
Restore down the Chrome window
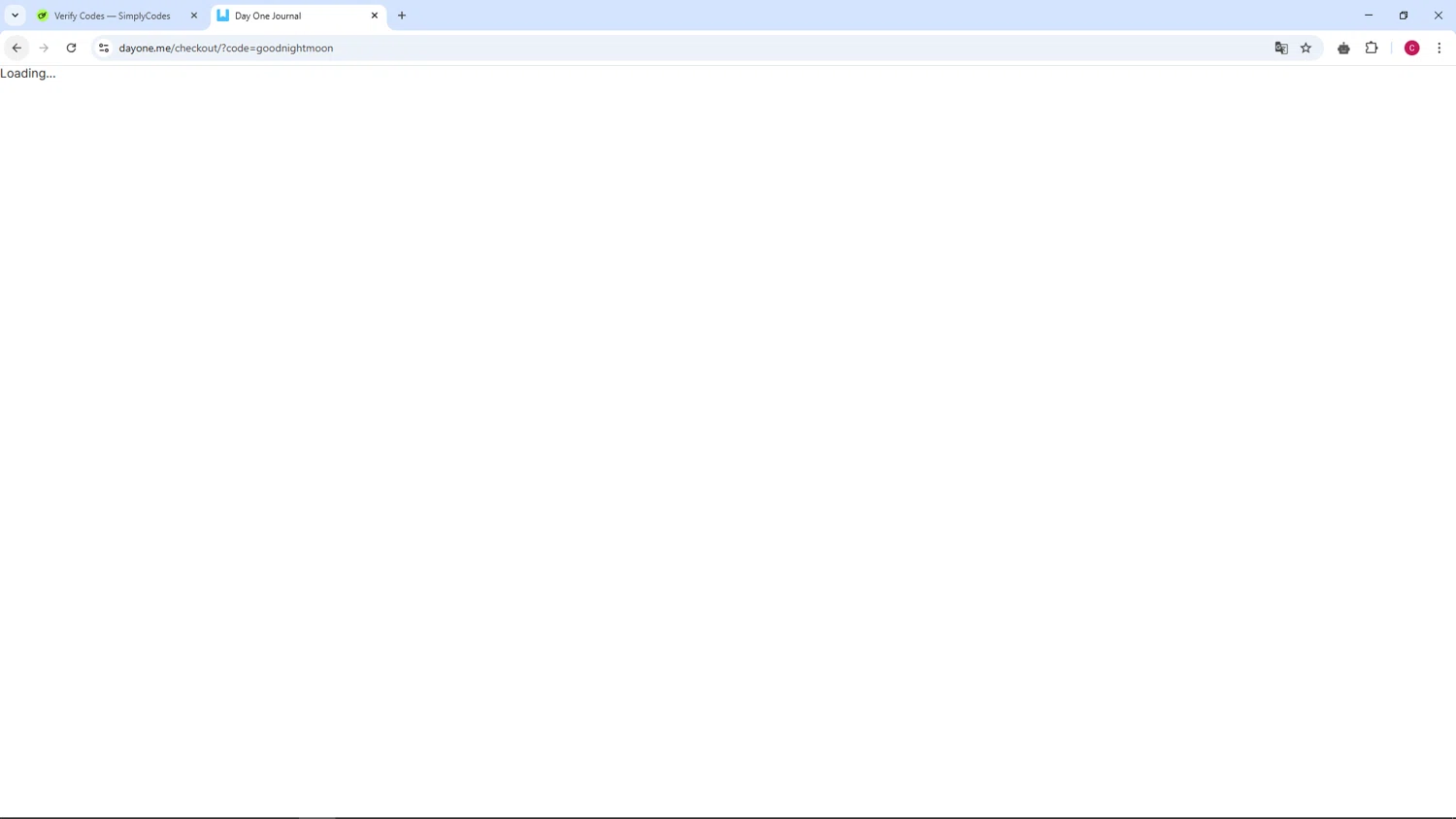pos(1404,16)
